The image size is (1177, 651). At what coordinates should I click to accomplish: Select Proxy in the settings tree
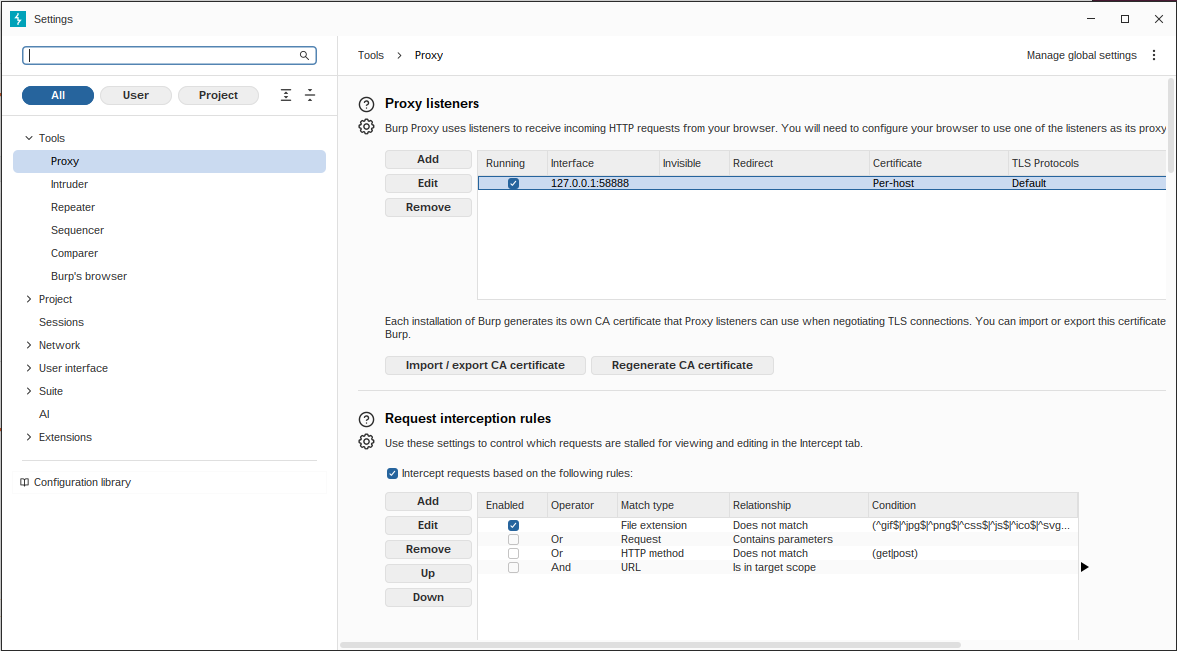[x=170, y=161]
